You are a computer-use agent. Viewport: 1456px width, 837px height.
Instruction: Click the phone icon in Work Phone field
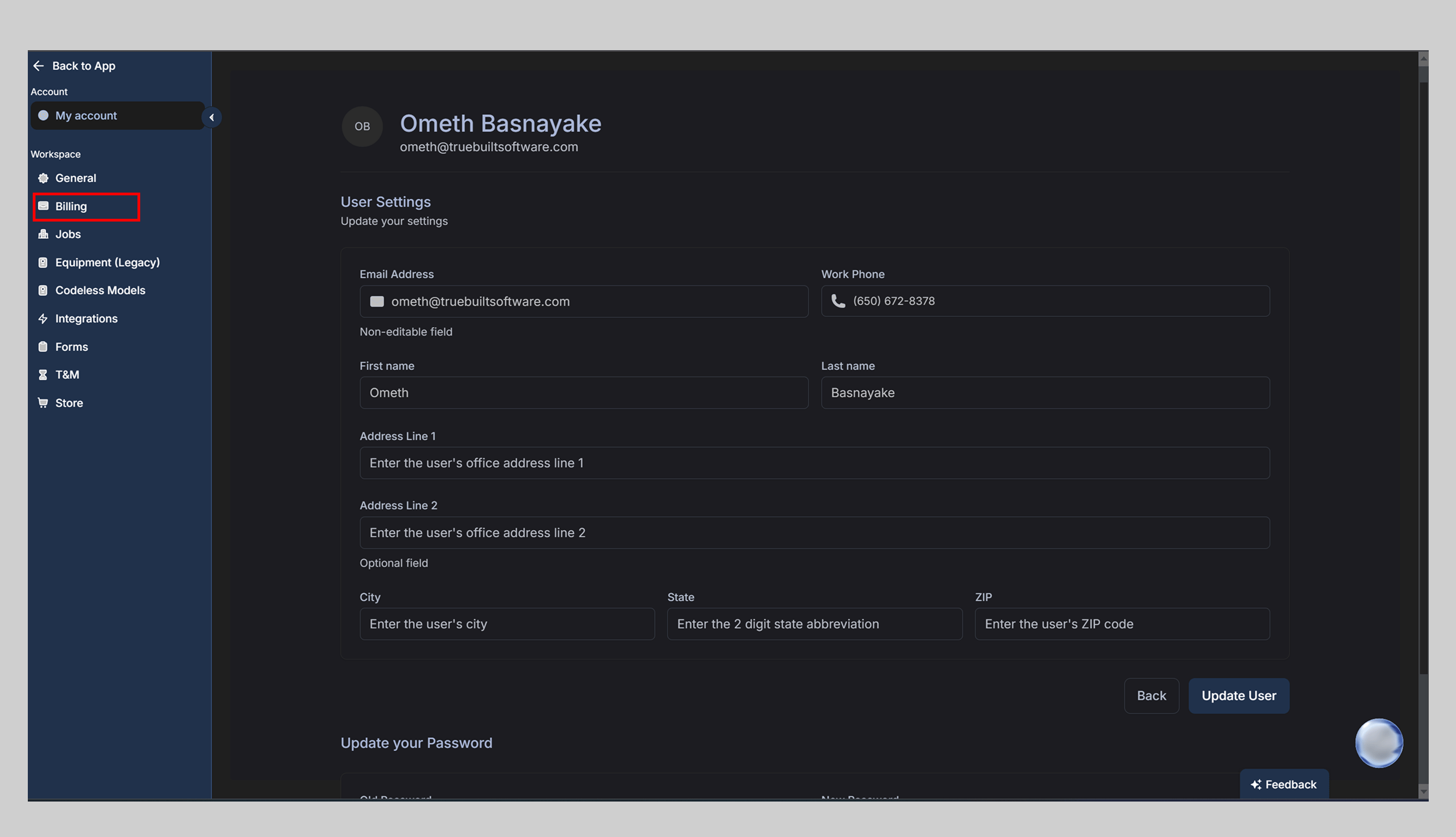(x=838, y=301)
